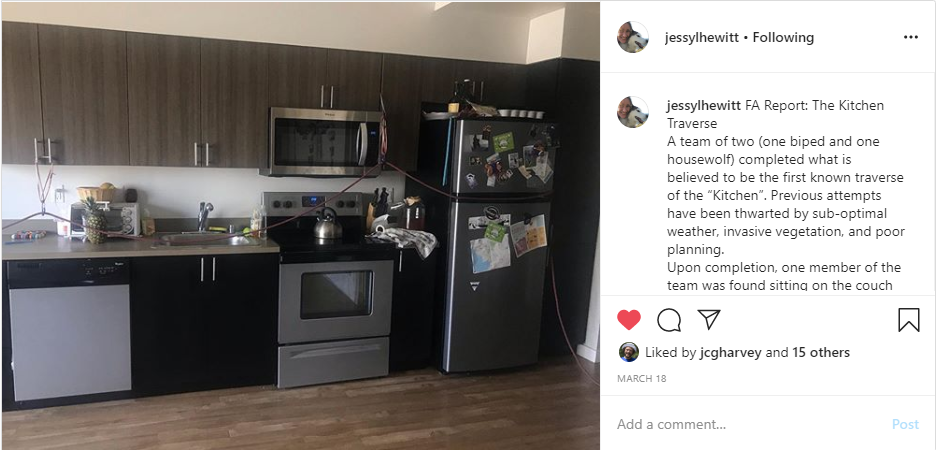Open jessylhewitt username in the caption
Screen dimensions: 936x450
(704, 106)
